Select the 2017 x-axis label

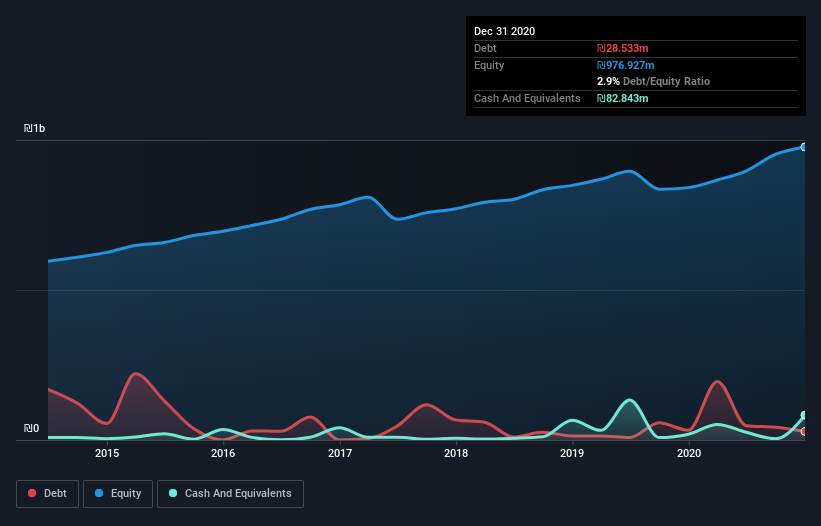[340, 453]
